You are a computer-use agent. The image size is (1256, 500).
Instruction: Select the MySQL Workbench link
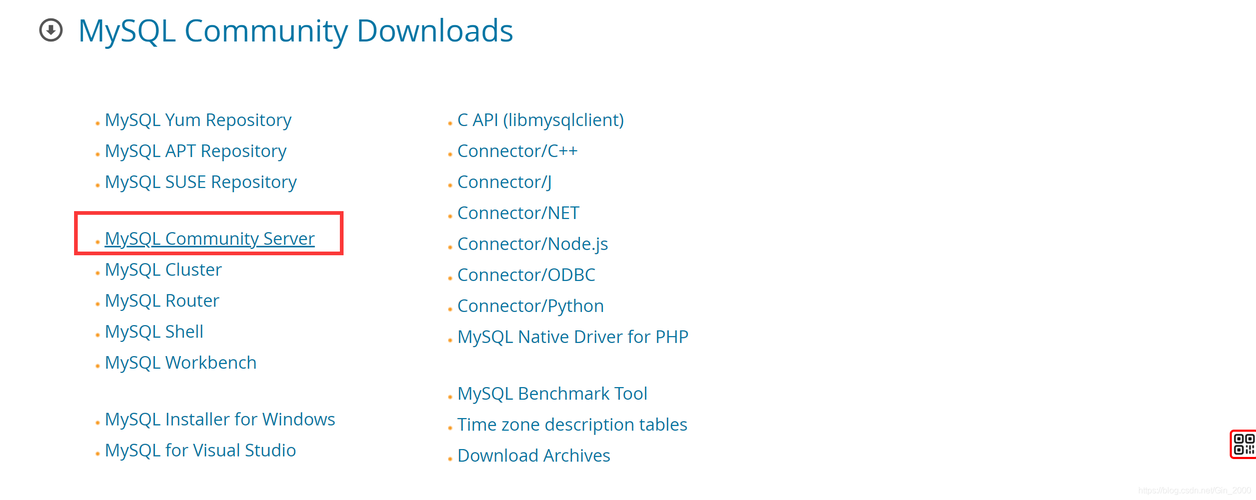(180, 363)
